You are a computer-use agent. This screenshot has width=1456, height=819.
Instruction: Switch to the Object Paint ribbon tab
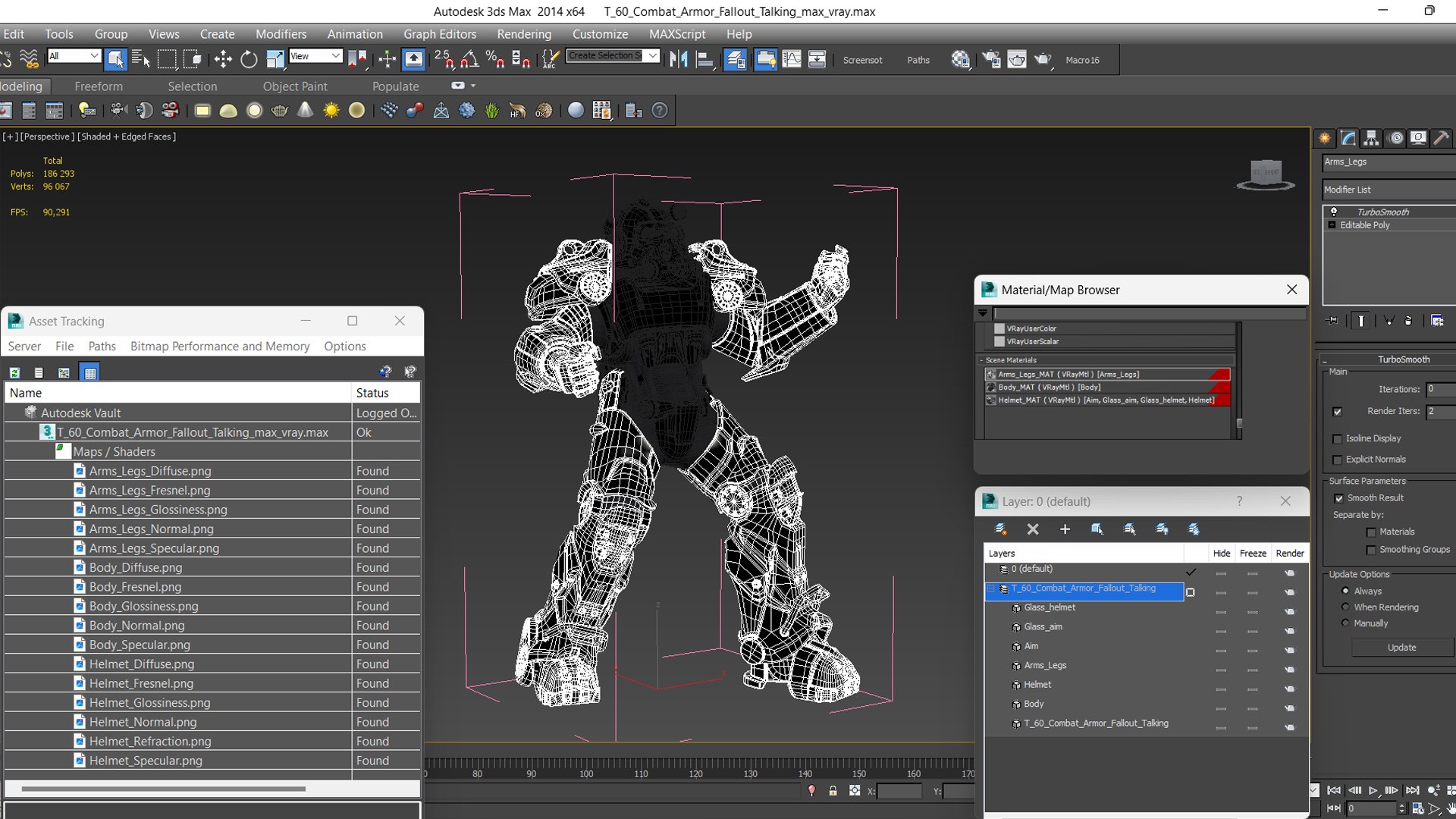click(x=295, y=86)
